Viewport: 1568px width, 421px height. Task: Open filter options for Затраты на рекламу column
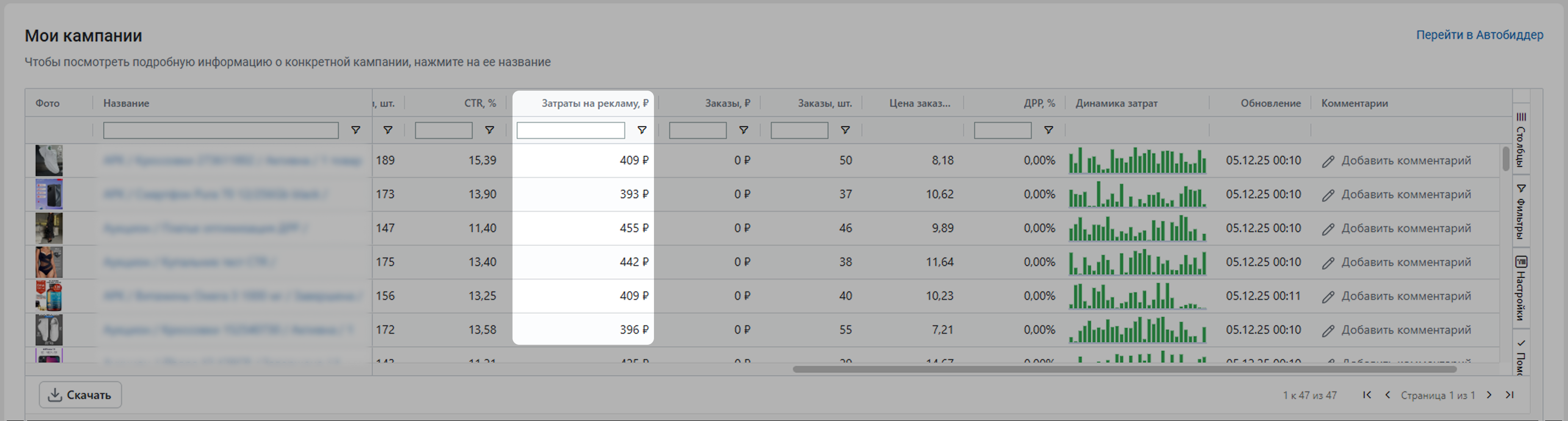[x=642, y=130]
